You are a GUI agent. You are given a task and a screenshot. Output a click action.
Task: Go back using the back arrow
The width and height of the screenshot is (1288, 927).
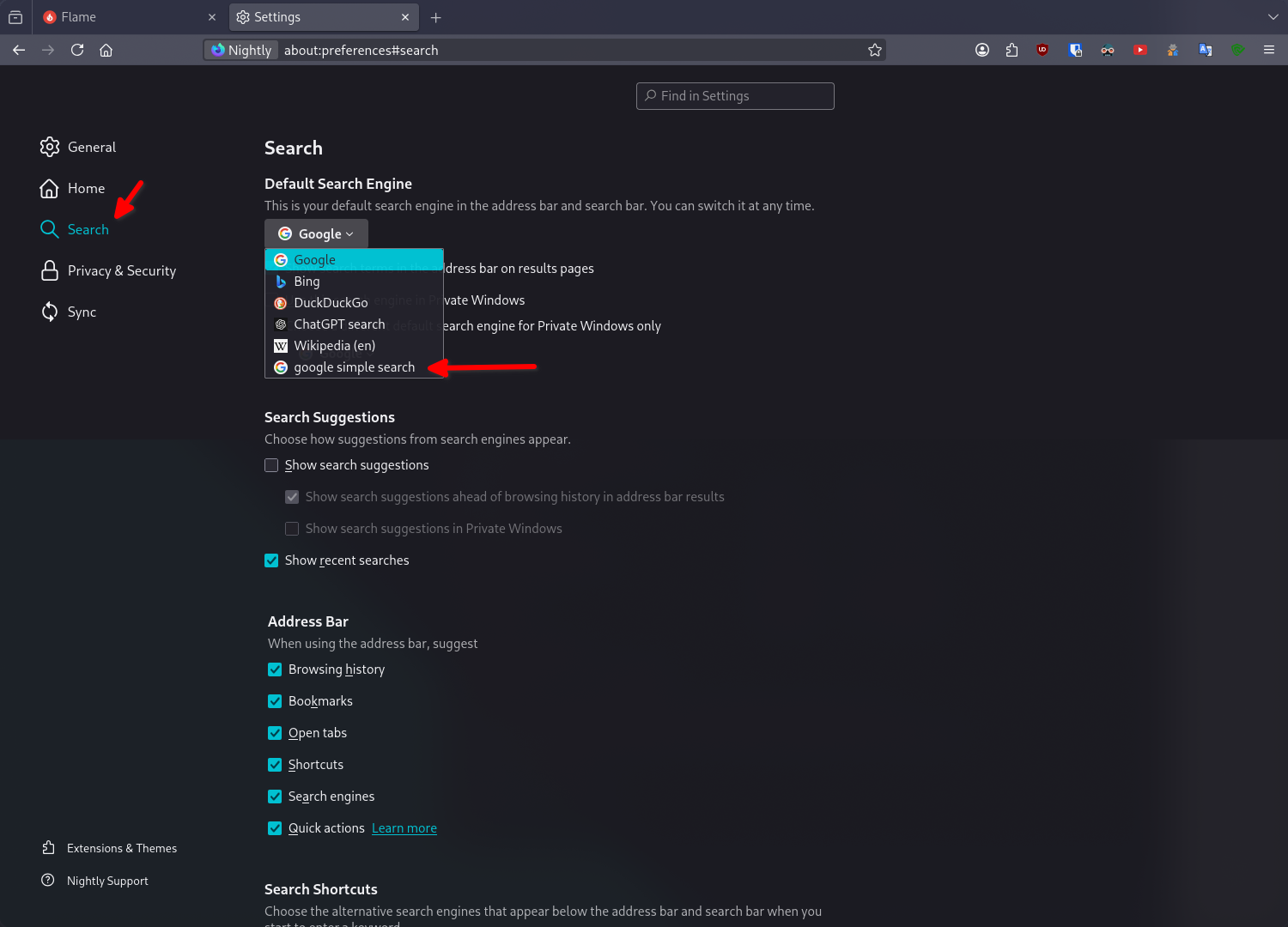(19, 50)
